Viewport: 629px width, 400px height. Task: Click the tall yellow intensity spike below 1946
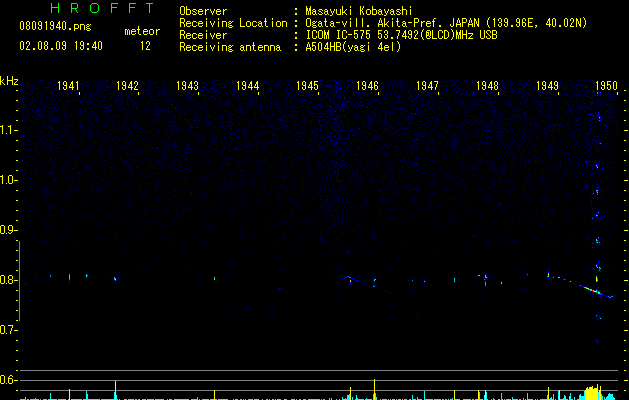point(374,389)
